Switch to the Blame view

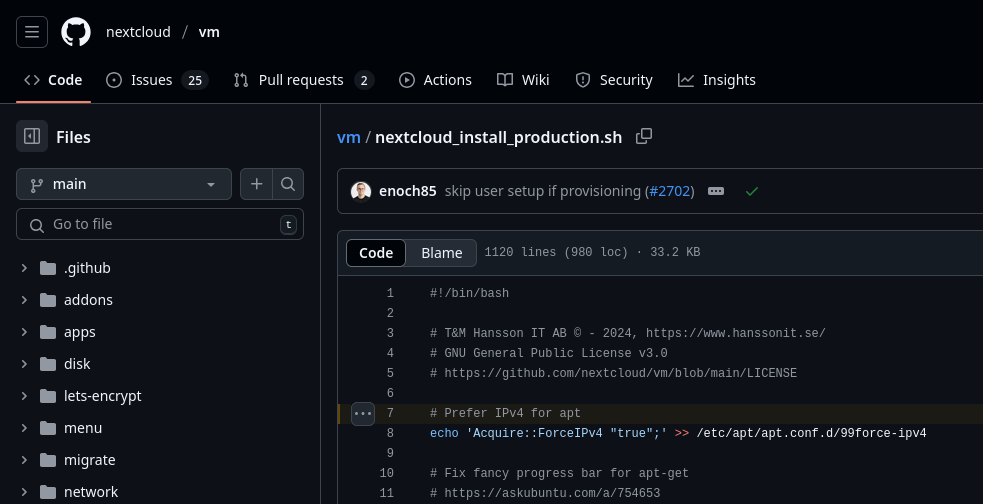click(441, 253)
